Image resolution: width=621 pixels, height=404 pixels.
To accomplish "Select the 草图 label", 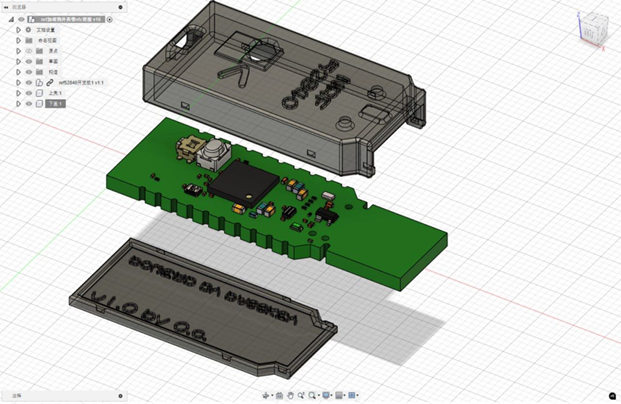I will pos(53,61).
